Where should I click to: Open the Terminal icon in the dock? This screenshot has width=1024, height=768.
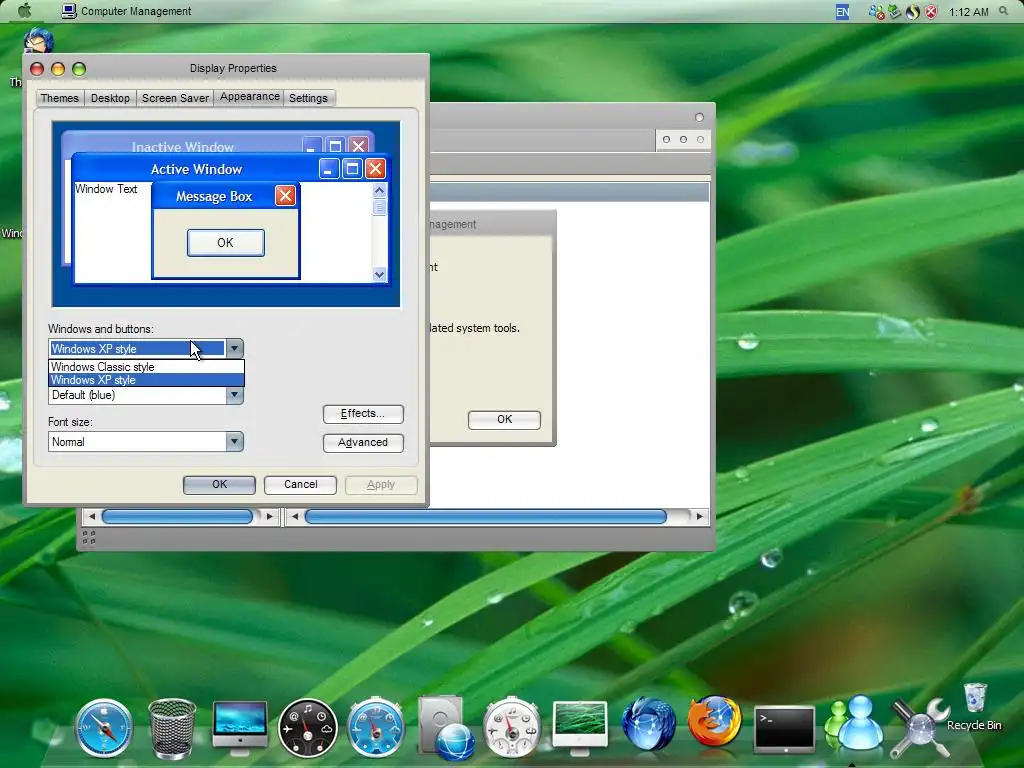click(784, 728)
